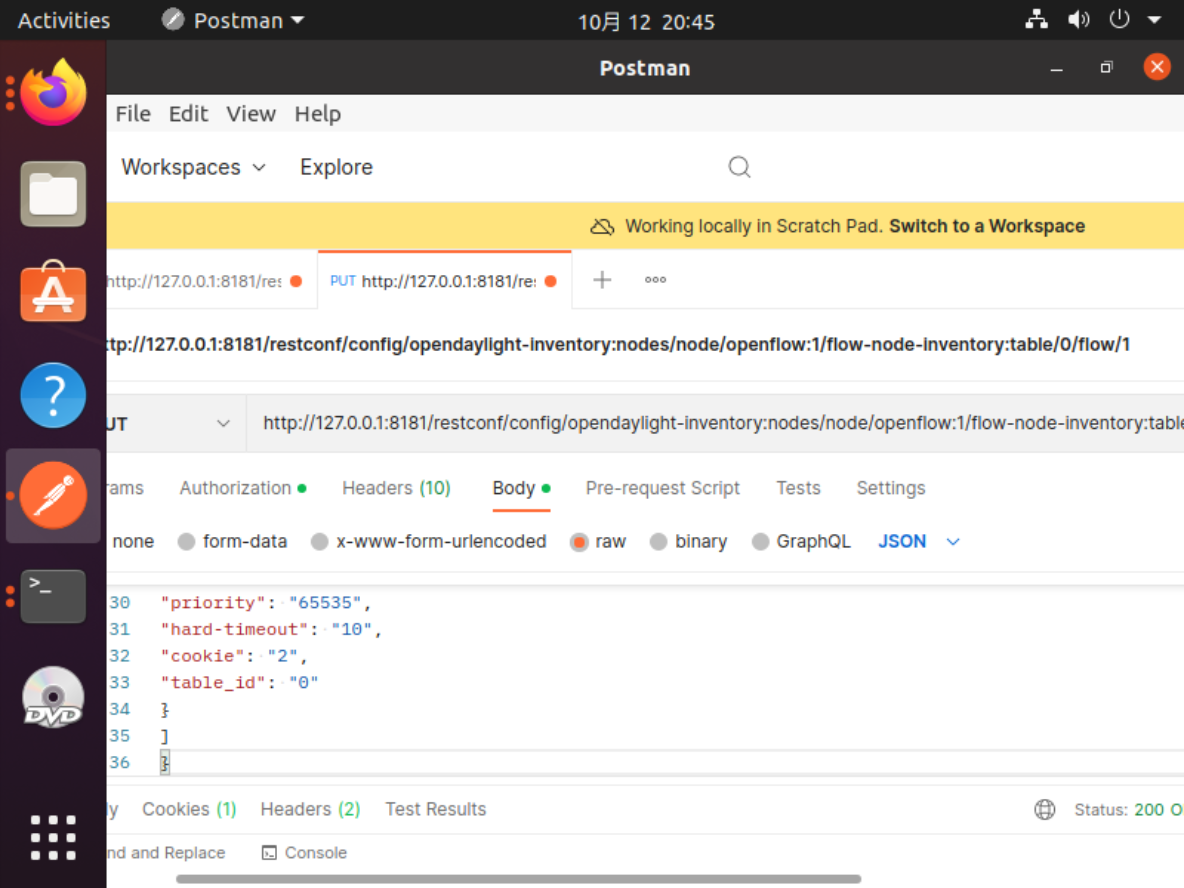
Task: Open Terminal from the dock
Action: click(53, 596)
